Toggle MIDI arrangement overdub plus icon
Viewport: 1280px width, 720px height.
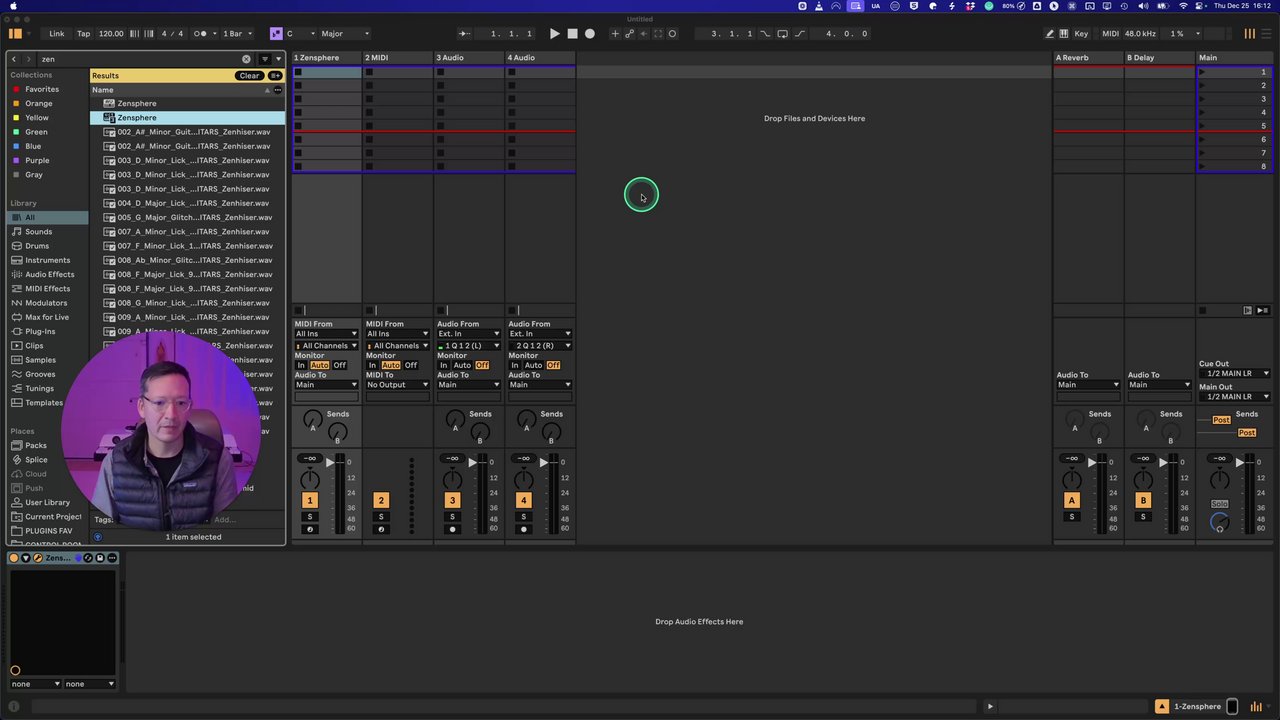click(x=615, y=34)
